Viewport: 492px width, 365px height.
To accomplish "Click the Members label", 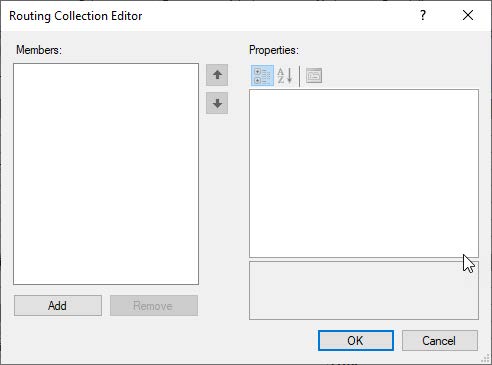I will coord(39,50).
